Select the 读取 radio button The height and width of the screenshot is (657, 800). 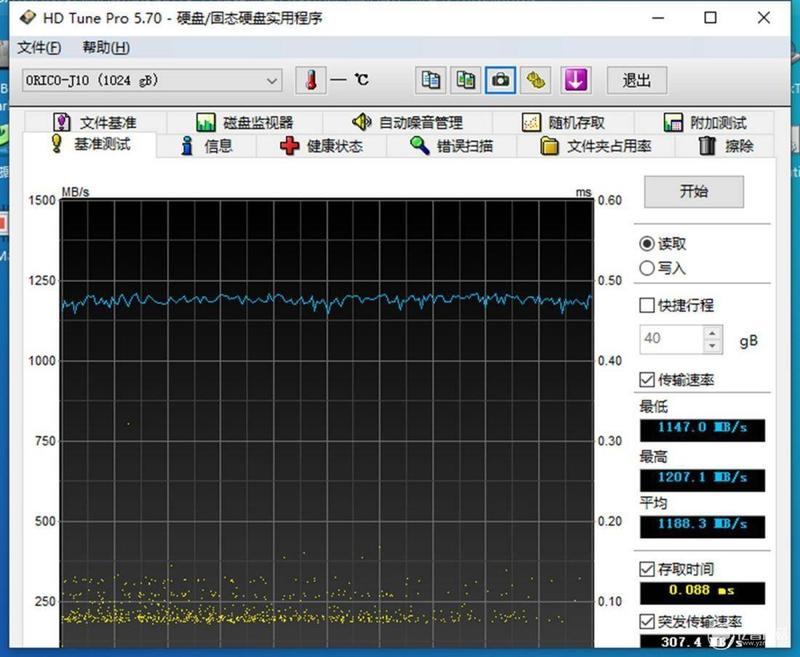coord(647,244)
